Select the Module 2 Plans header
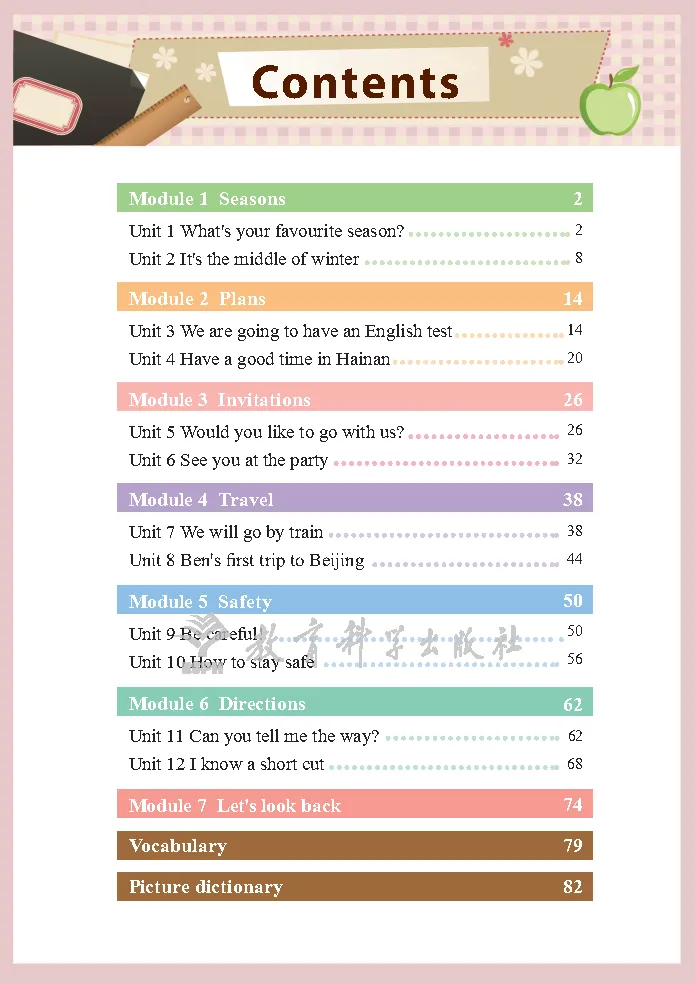Image resolution: width=695 pixels, height=983 pixels. tap(354, 298)
